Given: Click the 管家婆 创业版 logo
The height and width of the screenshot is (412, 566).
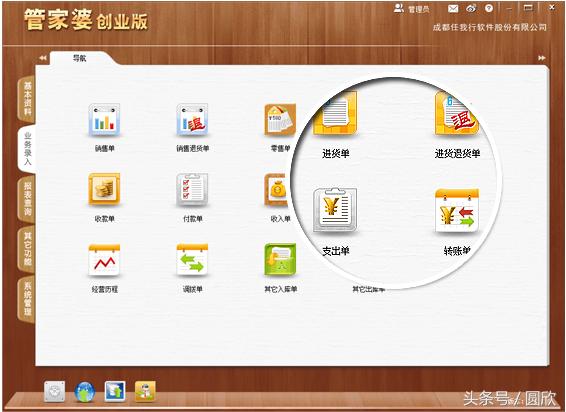Looking at the screenshot, I should pos(86,20).
